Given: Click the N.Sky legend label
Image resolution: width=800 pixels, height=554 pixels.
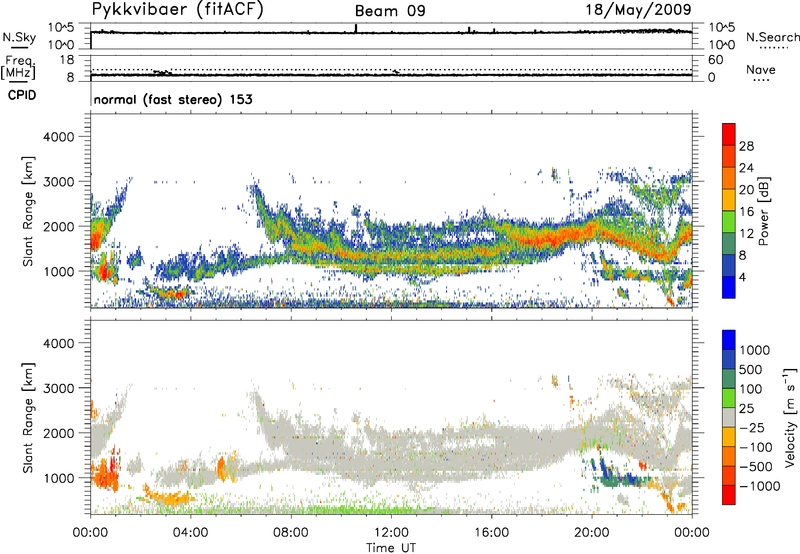Looking at the screenshot, I should pyautogui.click(x=19, y=38).
